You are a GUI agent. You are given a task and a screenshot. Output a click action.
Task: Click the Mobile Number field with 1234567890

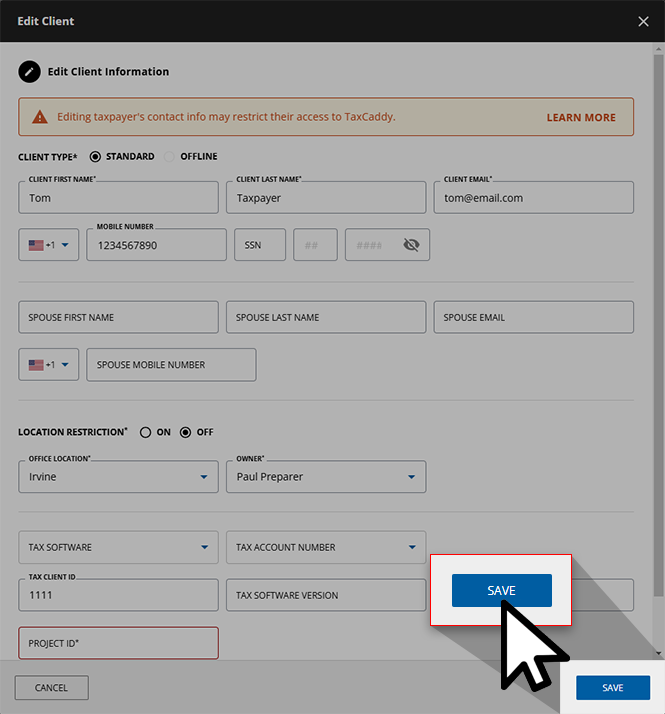(x=157, y=245)
